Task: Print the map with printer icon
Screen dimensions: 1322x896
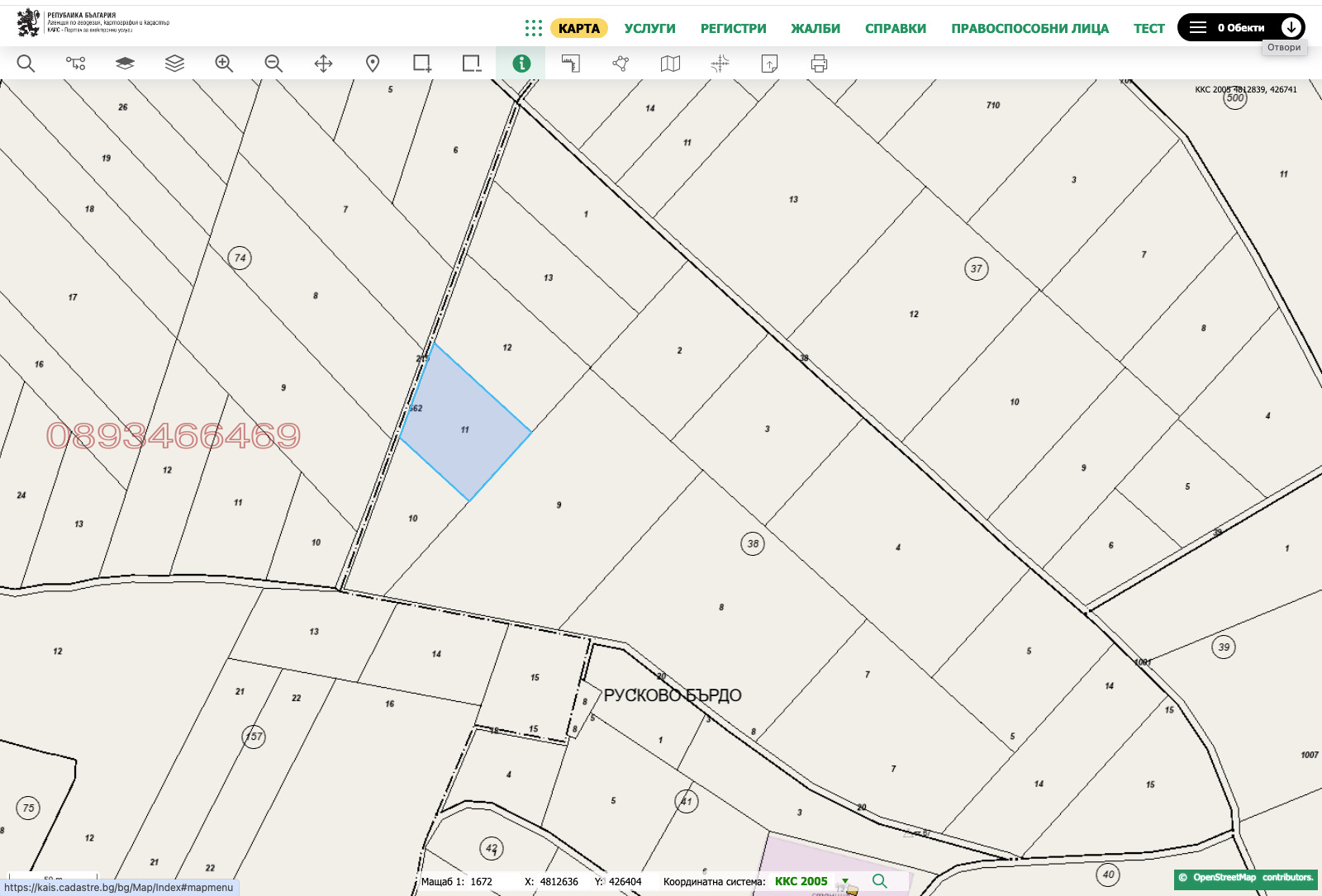Action: pyautogui.click(x=819, y=64)
